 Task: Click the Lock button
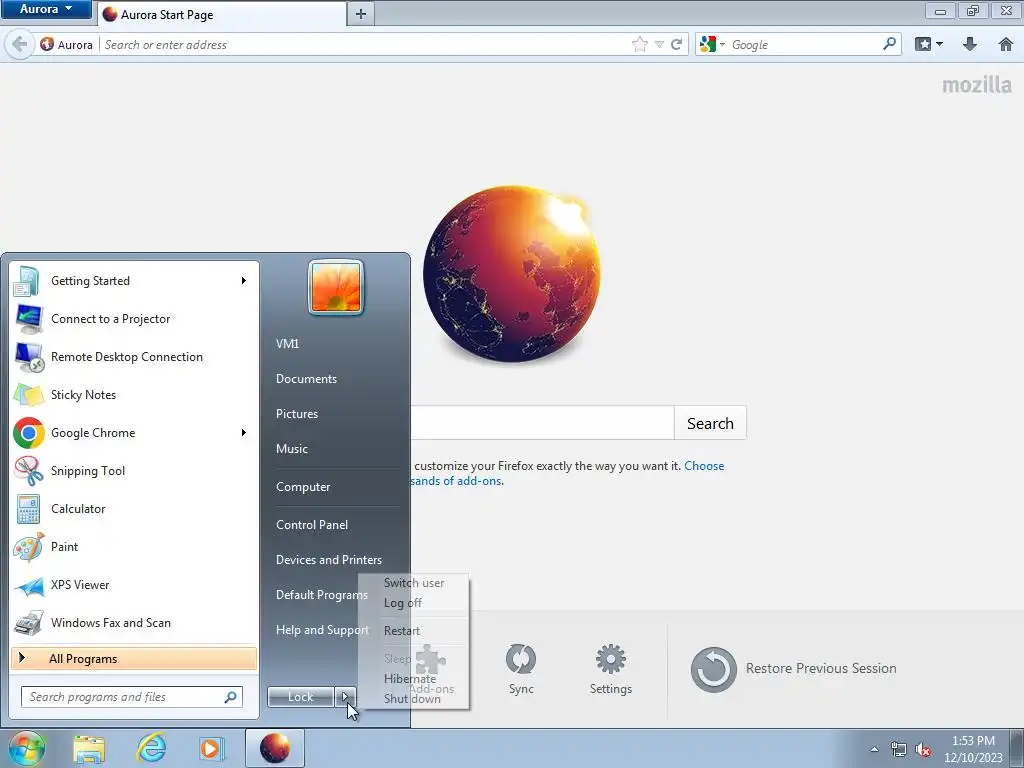(300, 697)
